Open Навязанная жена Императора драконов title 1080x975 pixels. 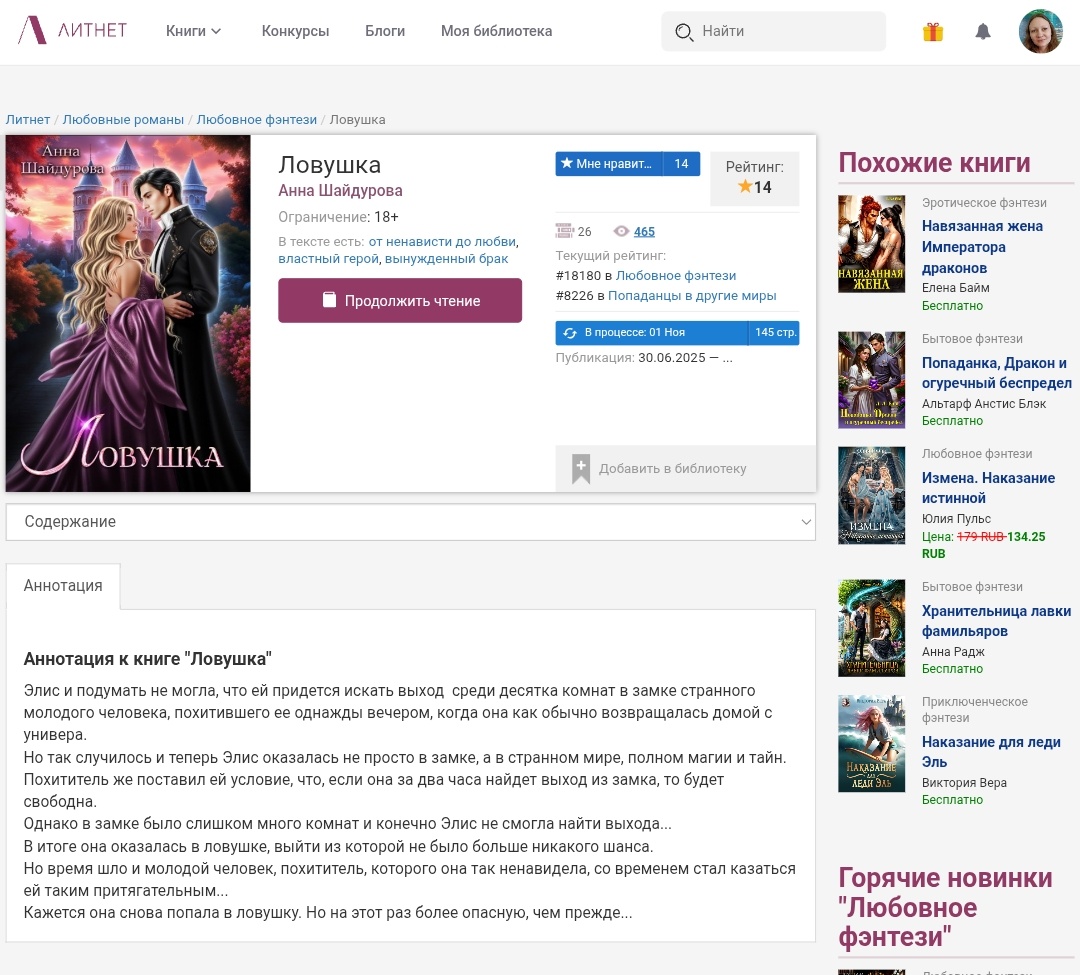982,247
